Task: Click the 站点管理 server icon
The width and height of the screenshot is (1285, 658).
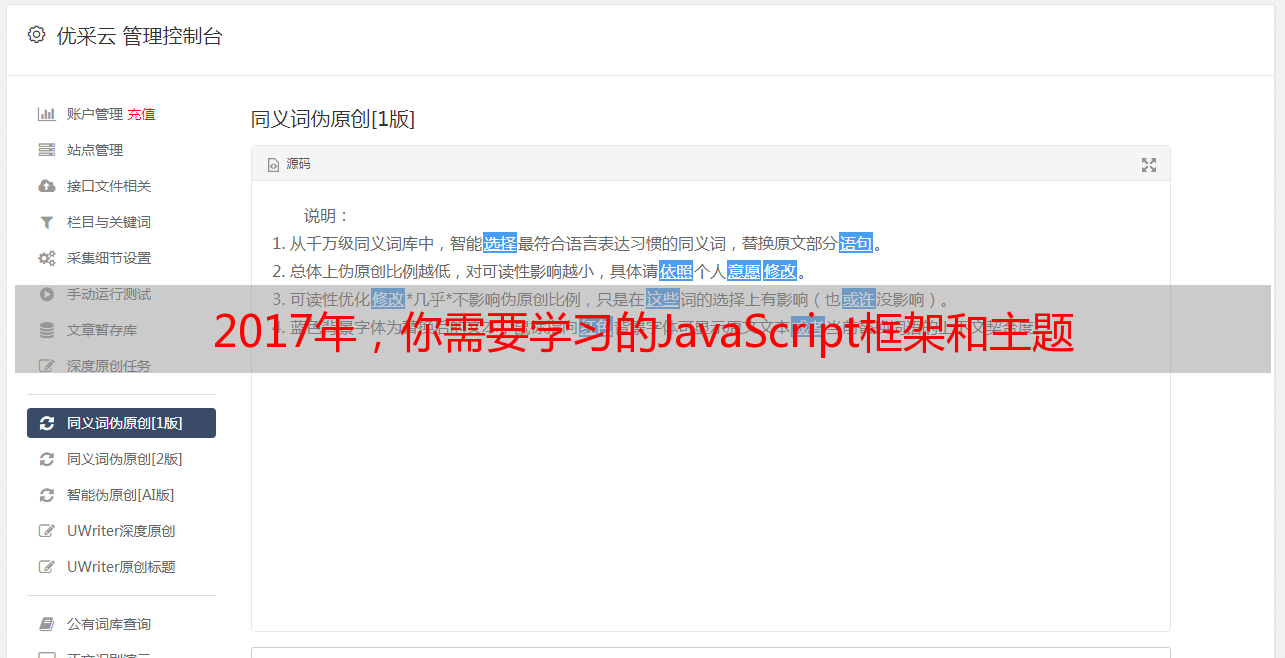Action: pos(46,150)
